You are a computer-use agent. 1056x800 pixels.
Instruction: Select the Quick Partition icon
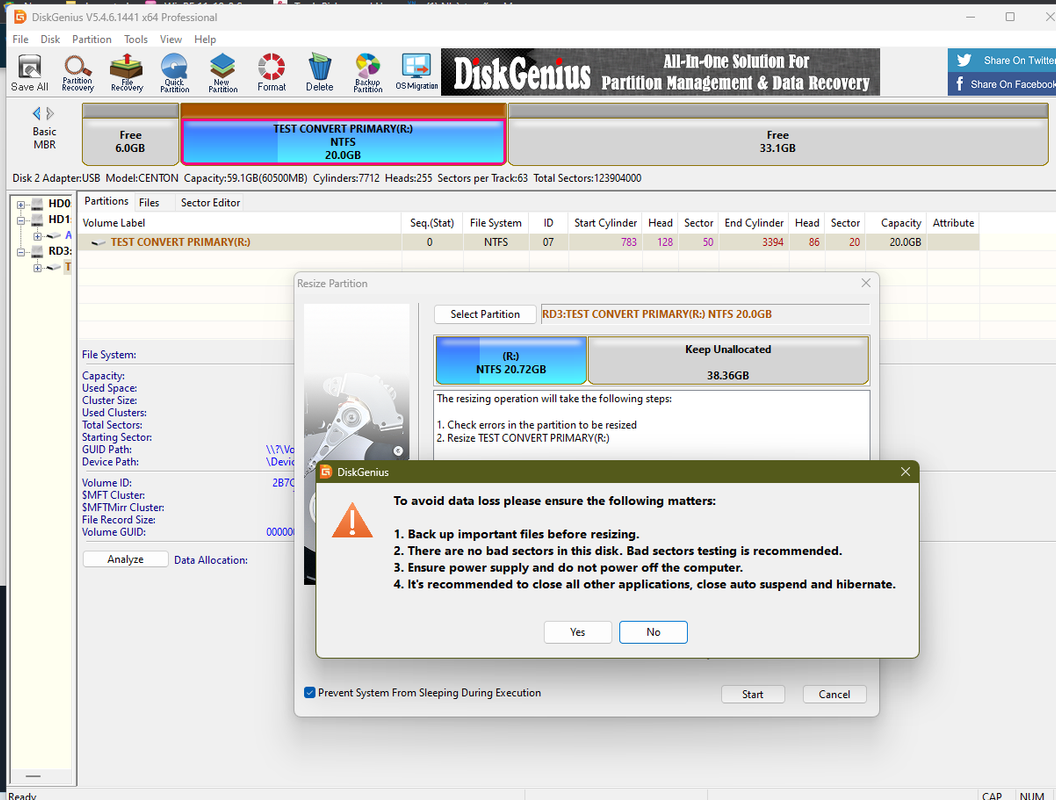coord(174,73)
